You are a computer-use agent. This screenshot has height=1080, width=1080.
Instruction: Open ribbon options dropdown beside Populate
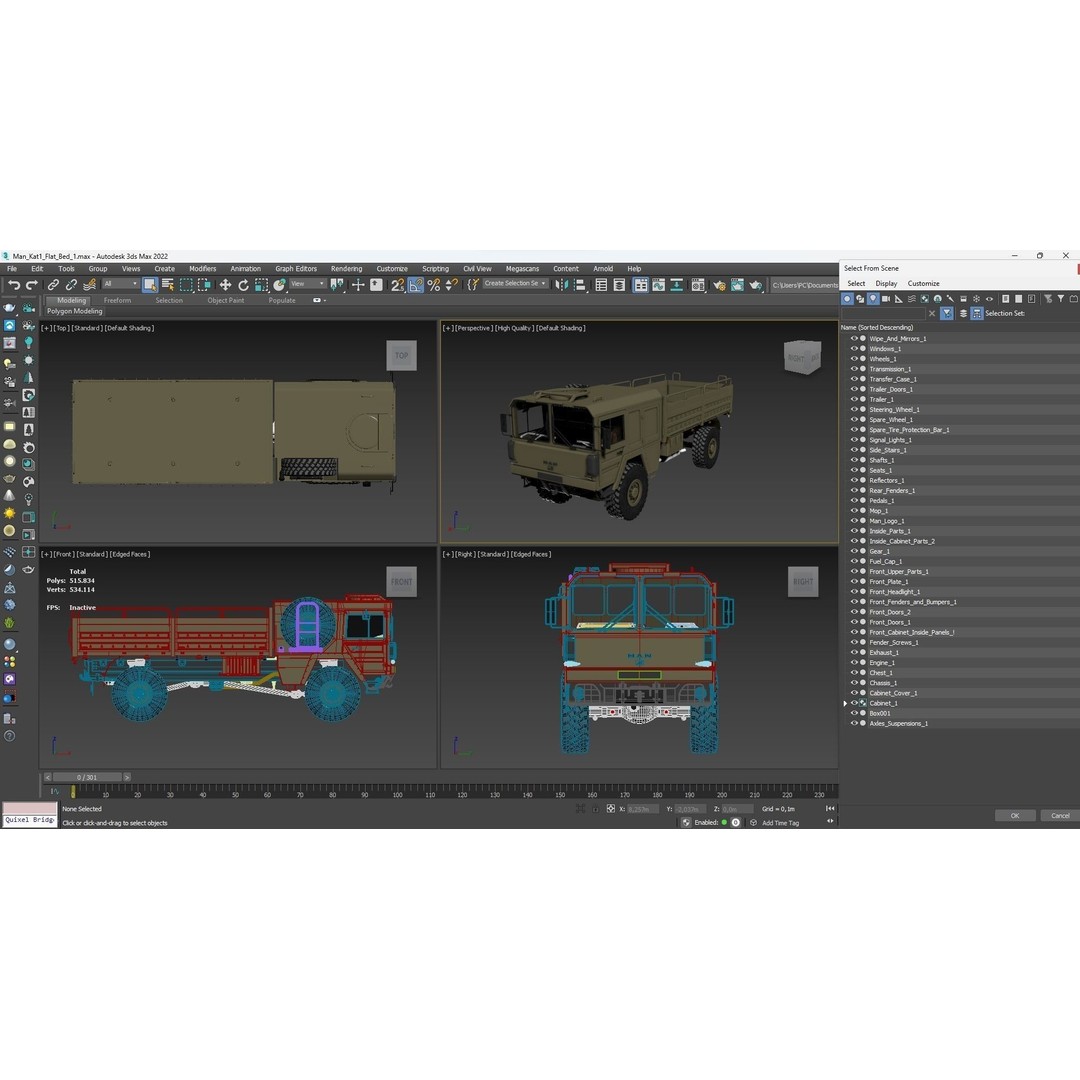point(319,300)
